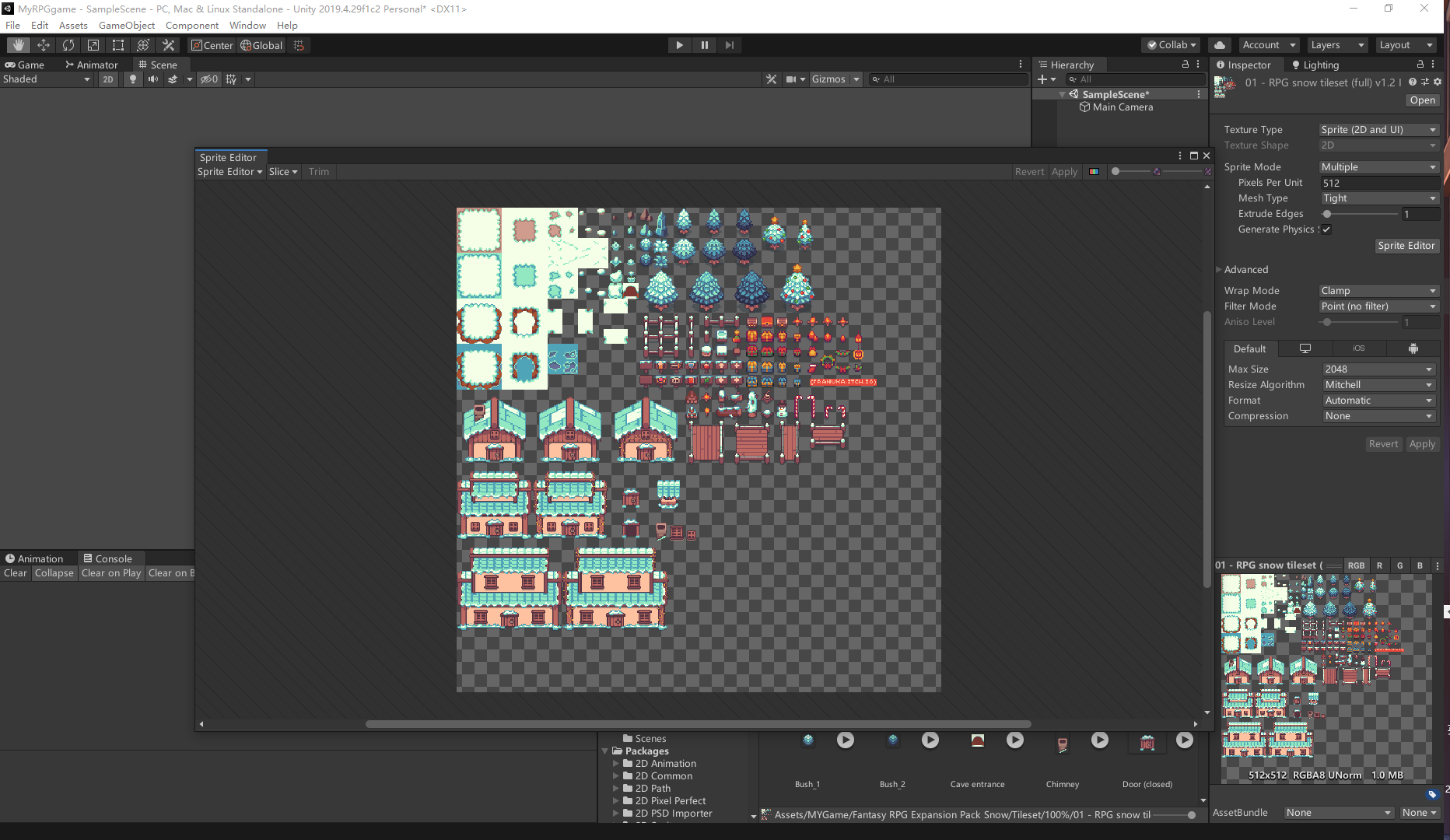The height and width of the screenshot is (840, 1450).
Task: Switch to the Game tab
Action: [x=25, y=65]
